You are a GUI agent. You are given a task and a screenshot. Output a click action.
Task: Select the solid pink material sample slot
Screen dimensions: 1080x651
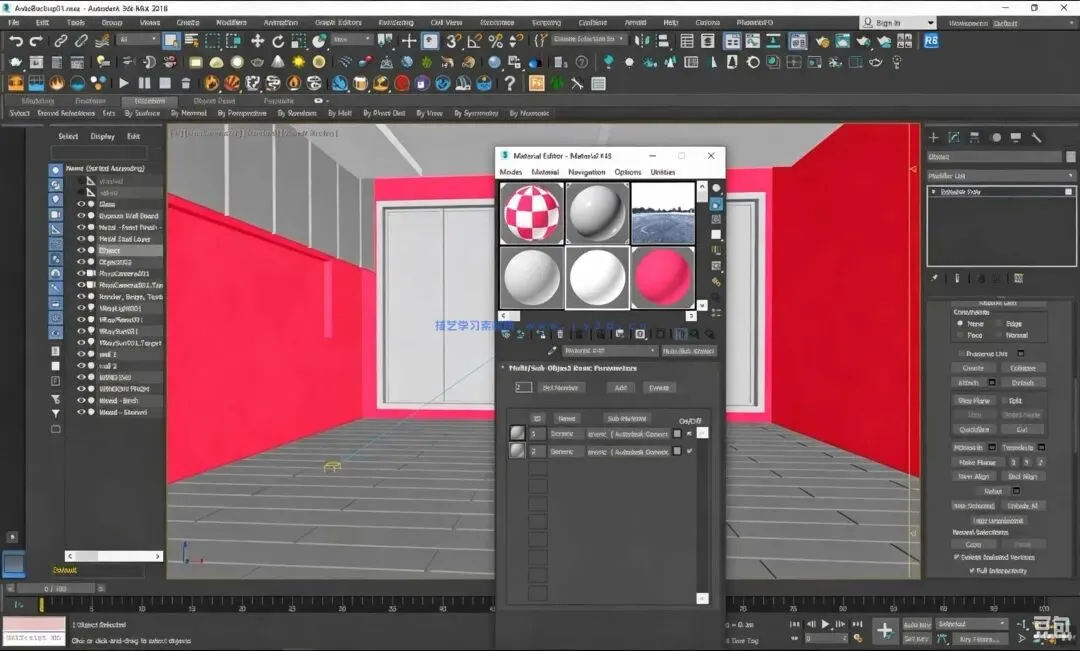(663, 278)
